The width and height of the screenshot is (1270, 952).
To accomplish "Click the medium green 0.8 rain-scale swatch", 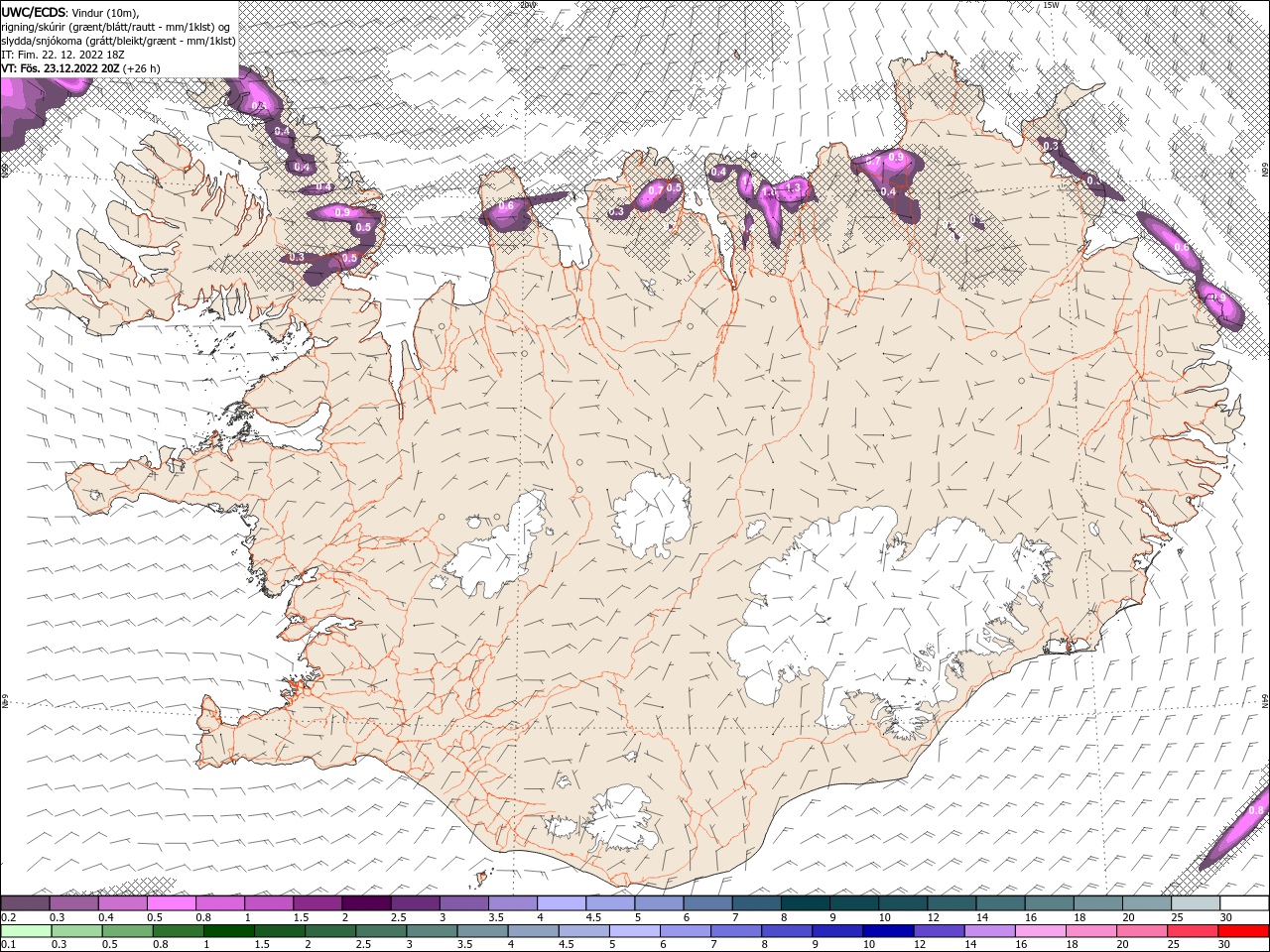I will (178, 930).
